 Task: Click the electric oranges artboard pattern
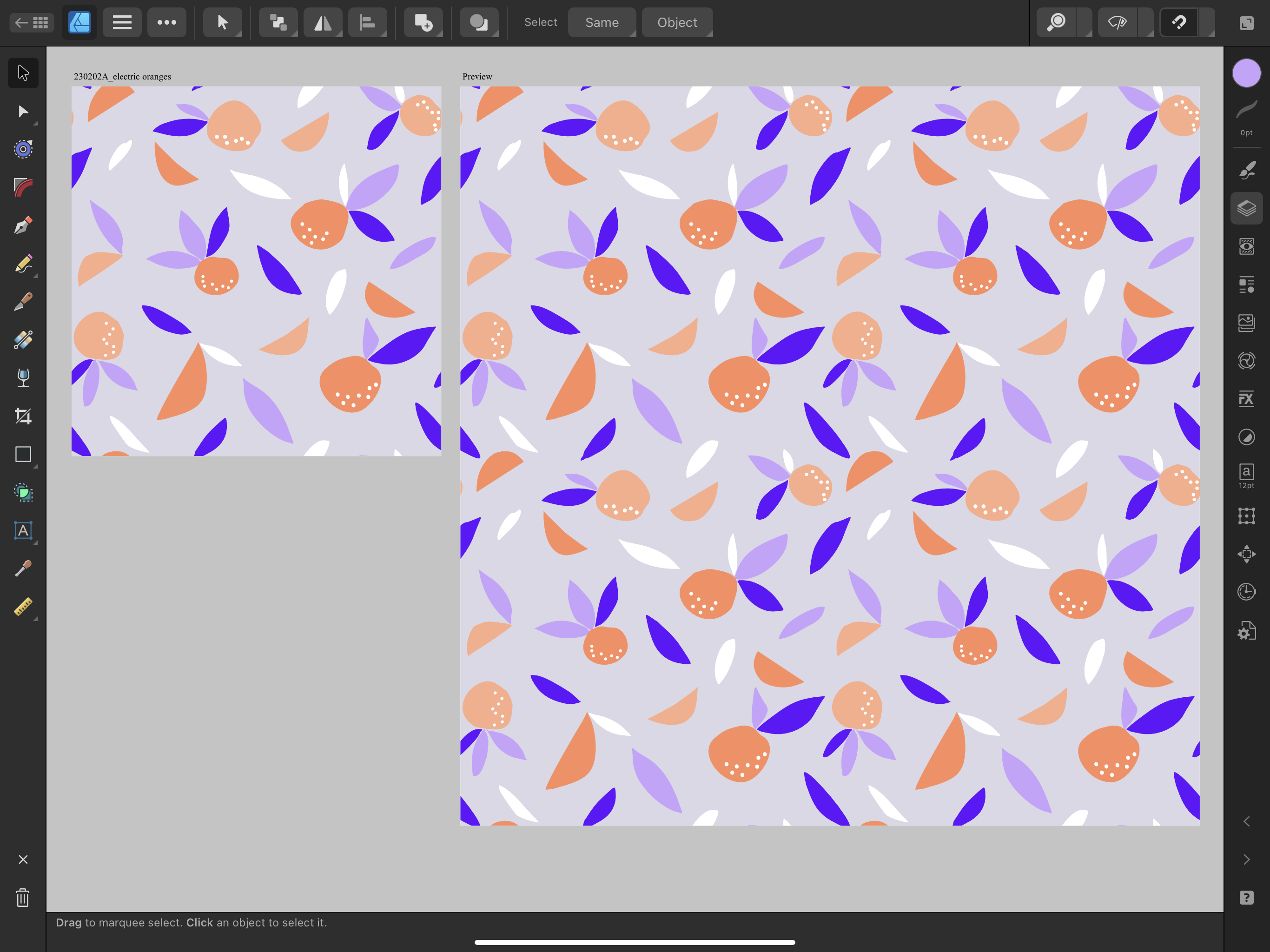(256, 271)
